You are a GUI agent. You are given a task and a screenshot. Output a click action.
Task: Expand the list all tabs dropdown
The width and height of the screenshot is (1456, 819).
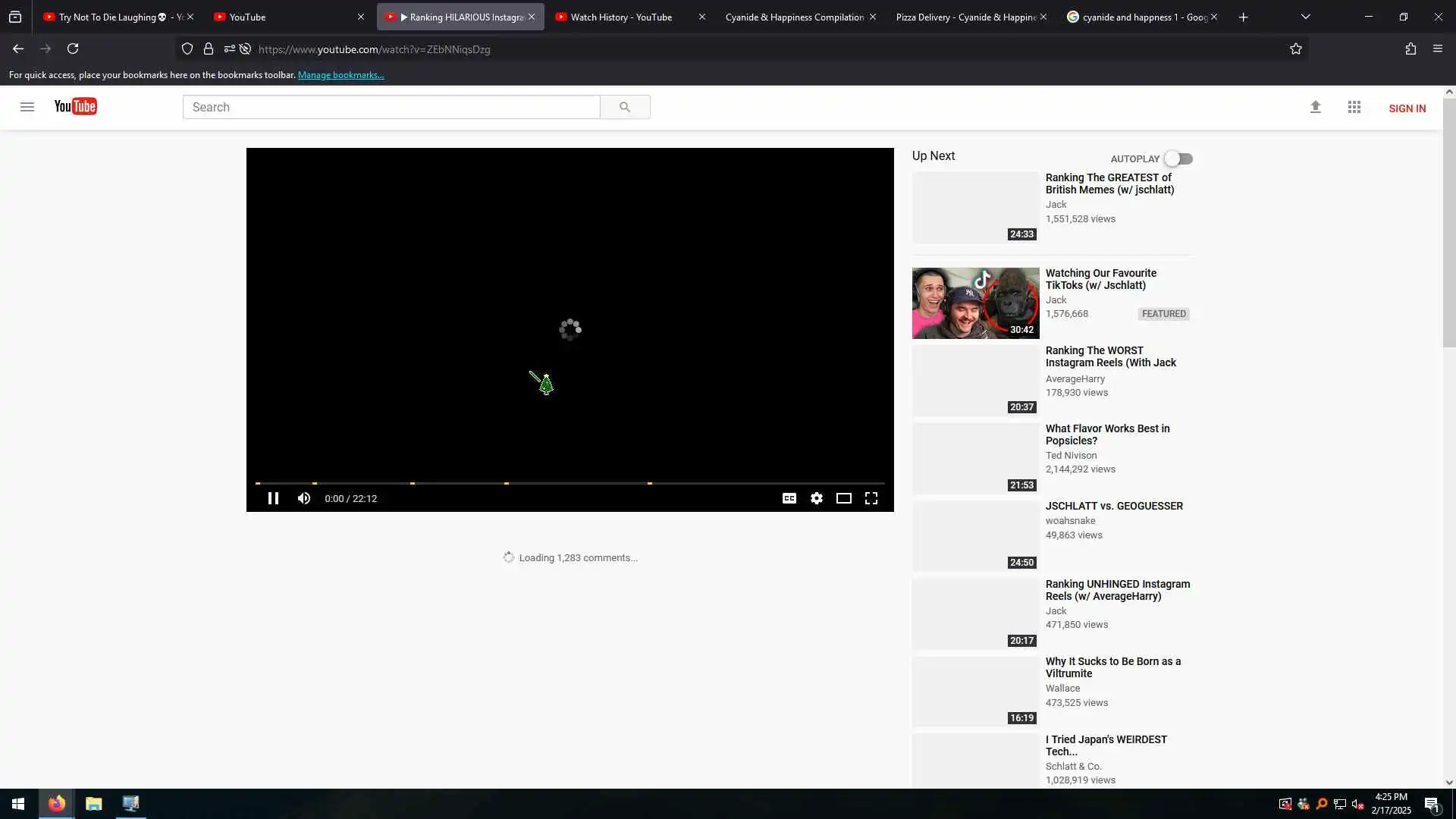(x=1305, y=17)
